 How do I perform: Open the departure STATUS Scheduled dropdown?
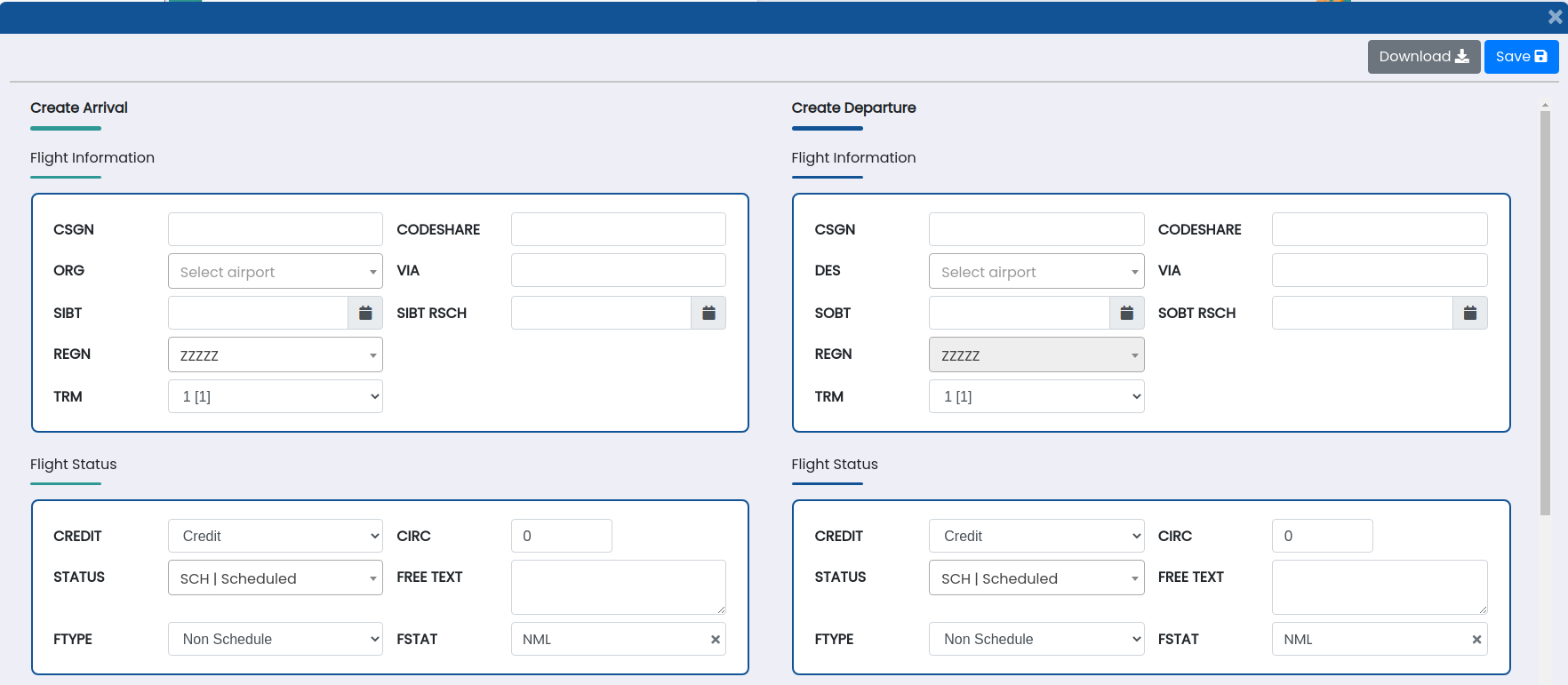(x=1036, y=578)
